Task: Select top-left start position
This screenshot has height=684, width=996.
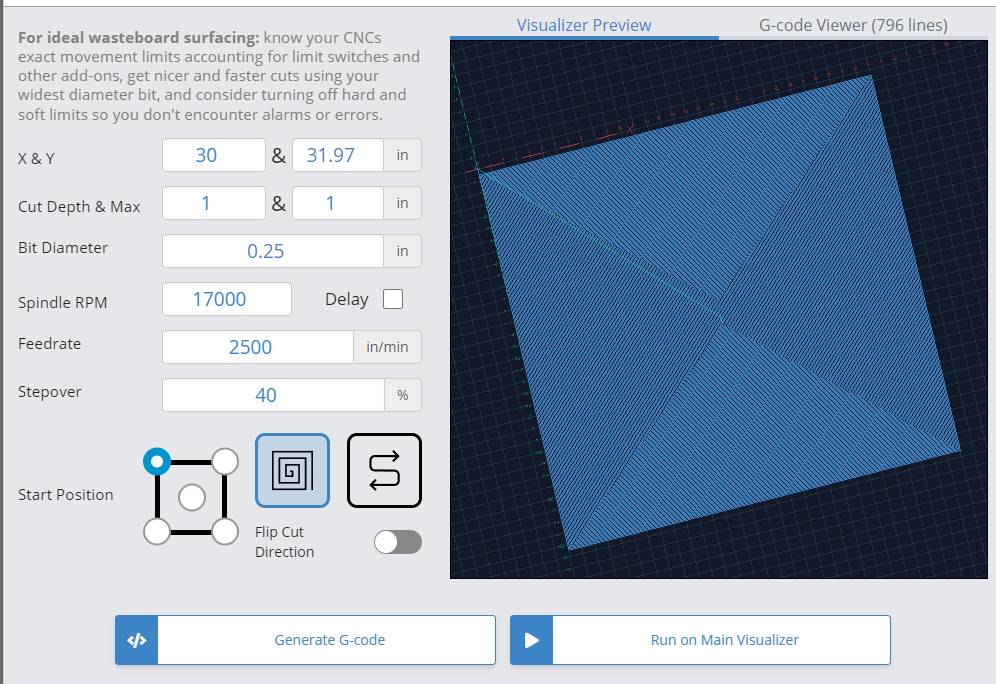Action: 157,462
